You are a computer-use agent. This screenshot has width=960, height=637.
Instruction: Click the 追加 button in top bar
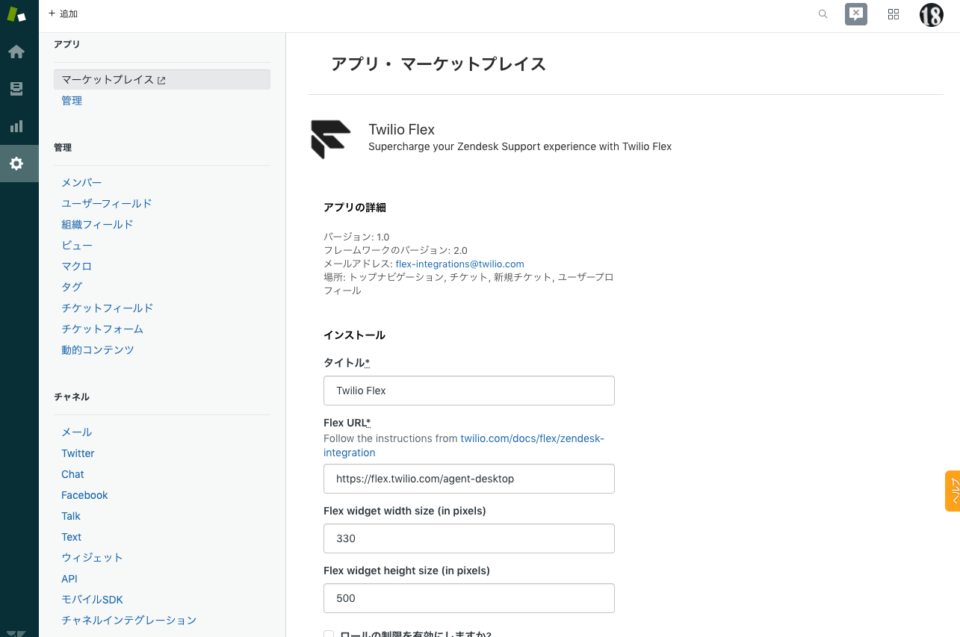pyautogui.click(x=62, y=13)
